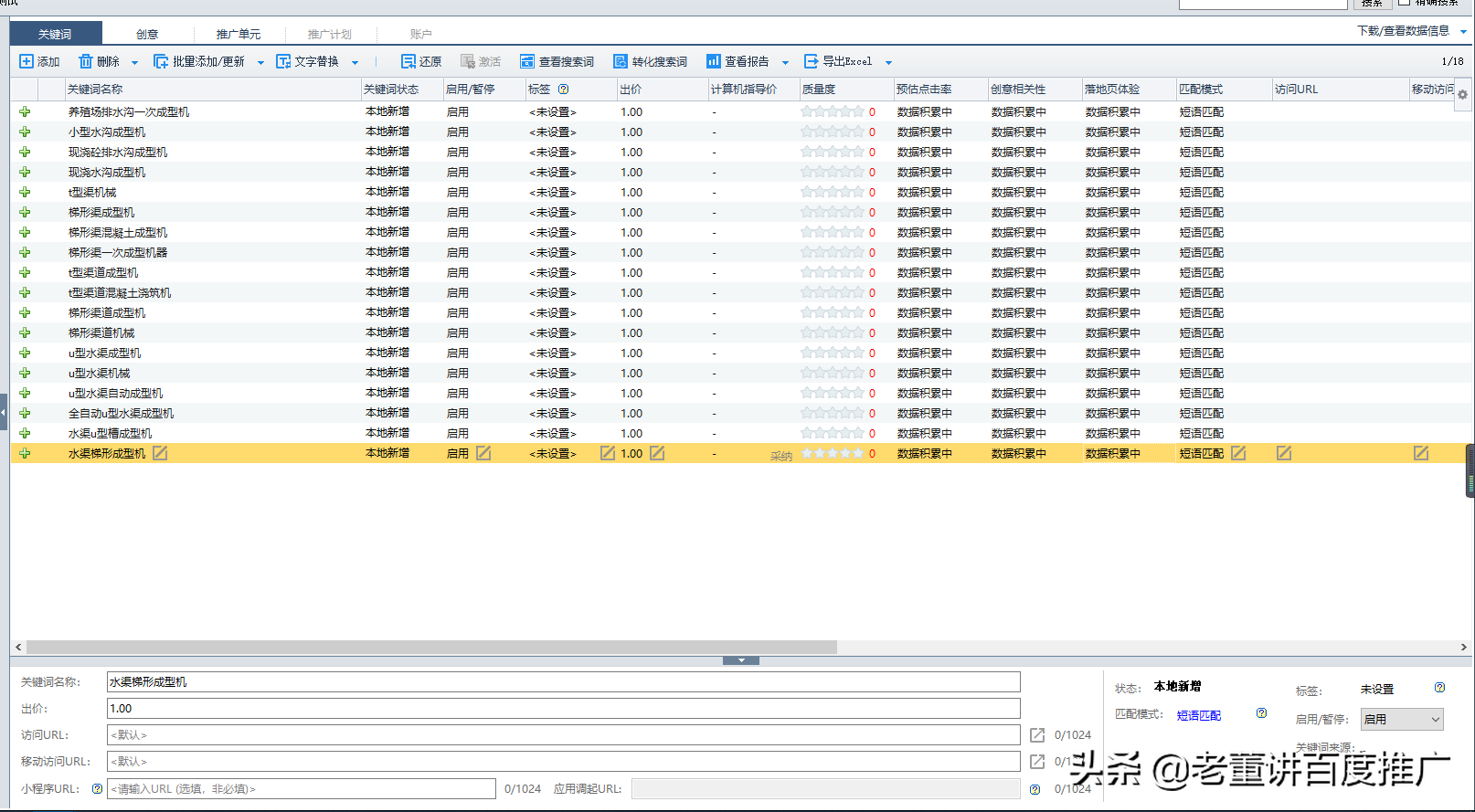Image resolution: width=1475 pixels, height=812 pixels.
Task: Click the 移动访问URL input field
Action: click(x=563, y=762)
